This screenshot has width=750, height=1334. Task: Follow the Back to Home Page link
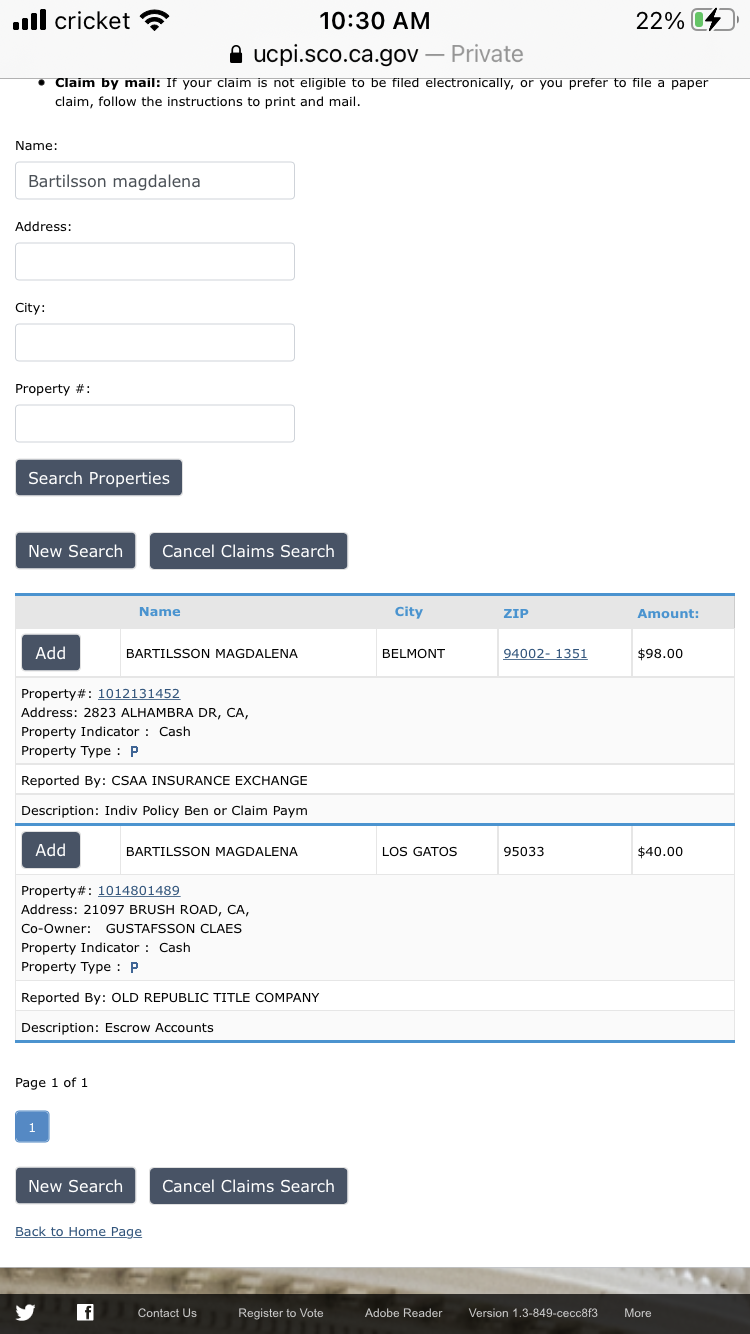79,1232
